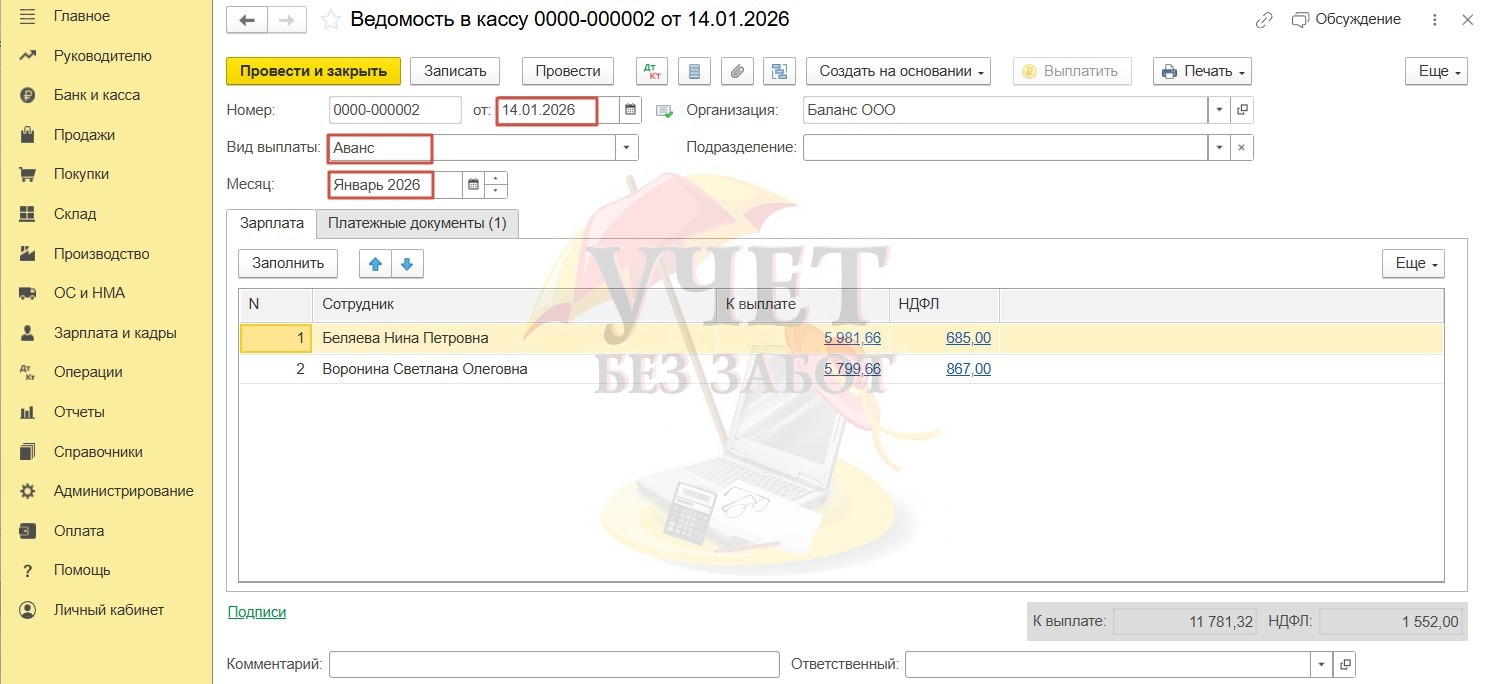Open the Подписи link
This screenshot has height=684, width=1489.
[257, 612]
